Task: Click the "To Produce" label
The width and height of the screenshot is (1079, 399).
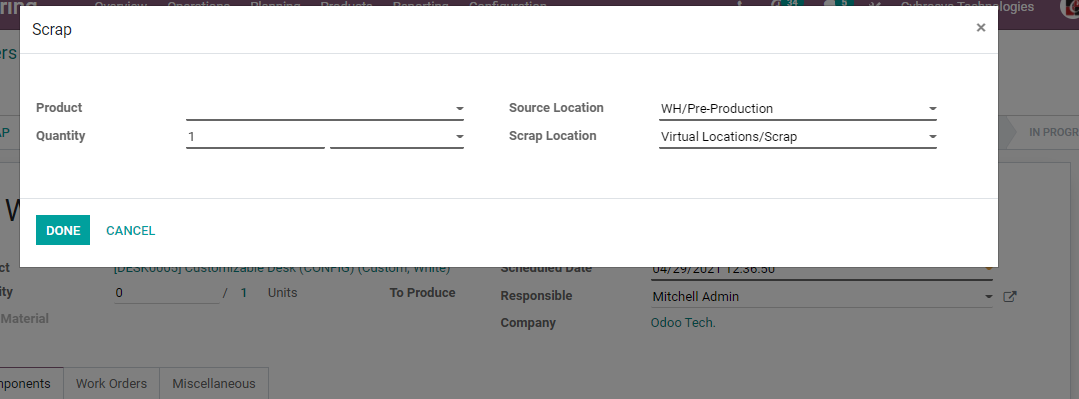Action: [423, 293]
